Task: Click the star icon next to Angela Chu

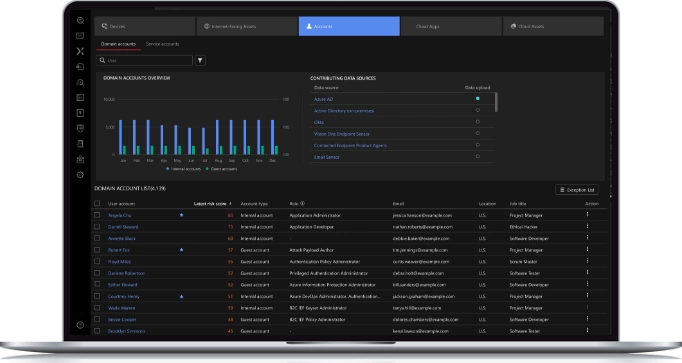Action: tap(181, 215)
